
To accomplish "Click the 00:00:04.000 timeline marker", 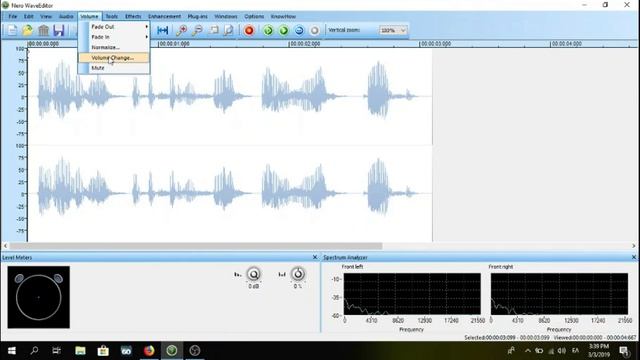I will point(566,44).
